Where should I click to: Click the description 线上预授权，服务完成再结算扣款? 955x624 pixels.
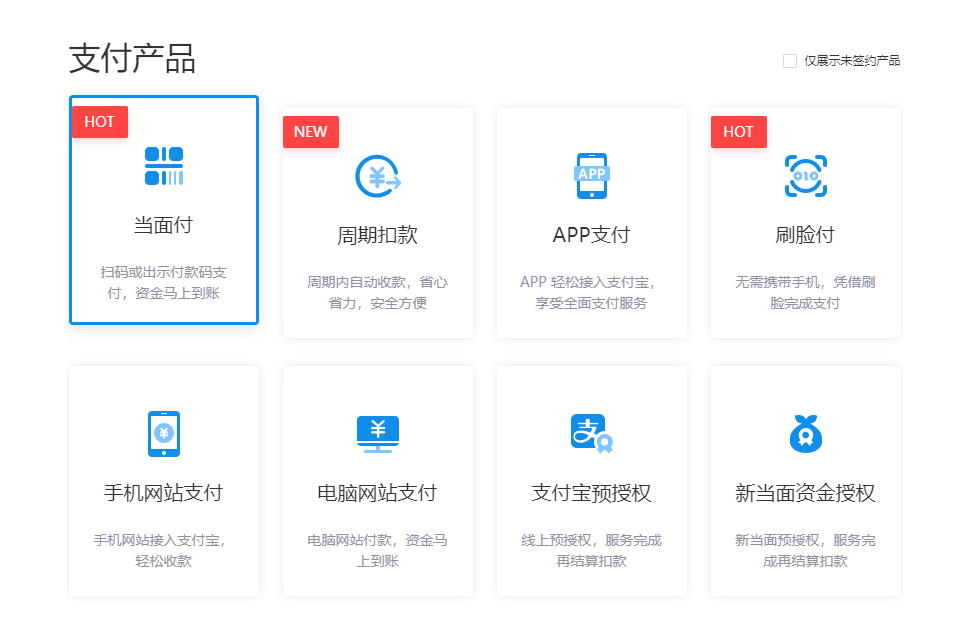point(591,550)
